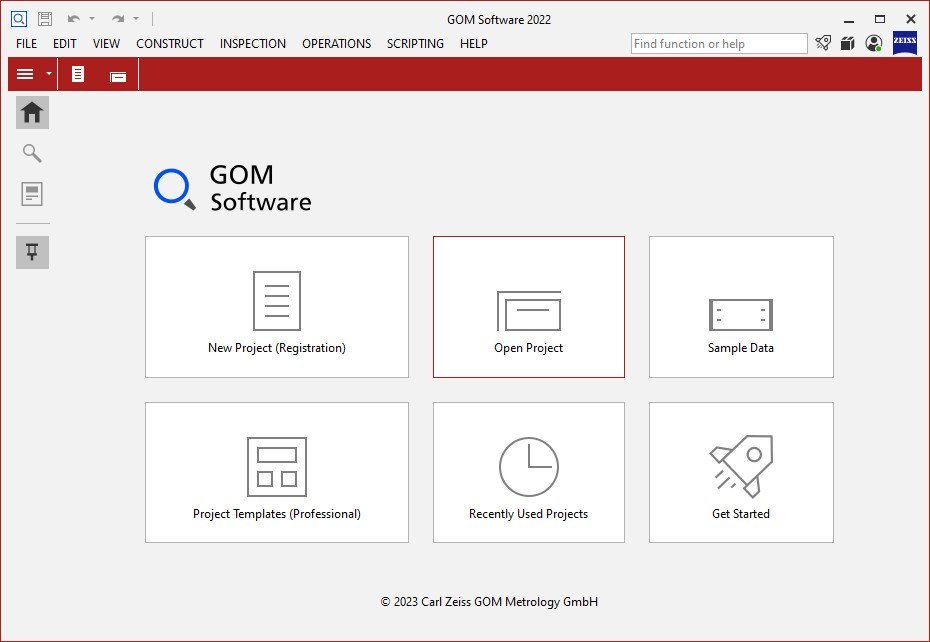Open the INSPECTION menu
This screenshot has width=930, height=642.
point(253,44)
